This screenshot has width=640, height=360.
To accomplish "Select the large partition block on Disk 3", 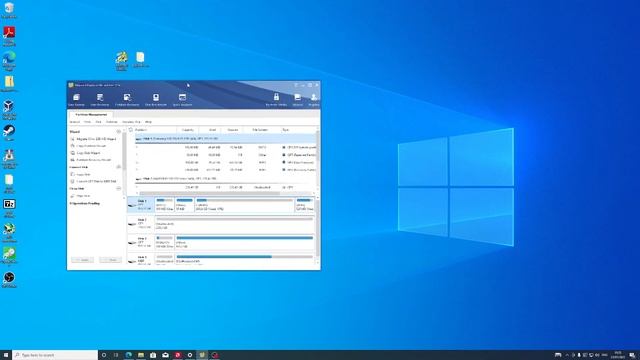I will point(244,242).
